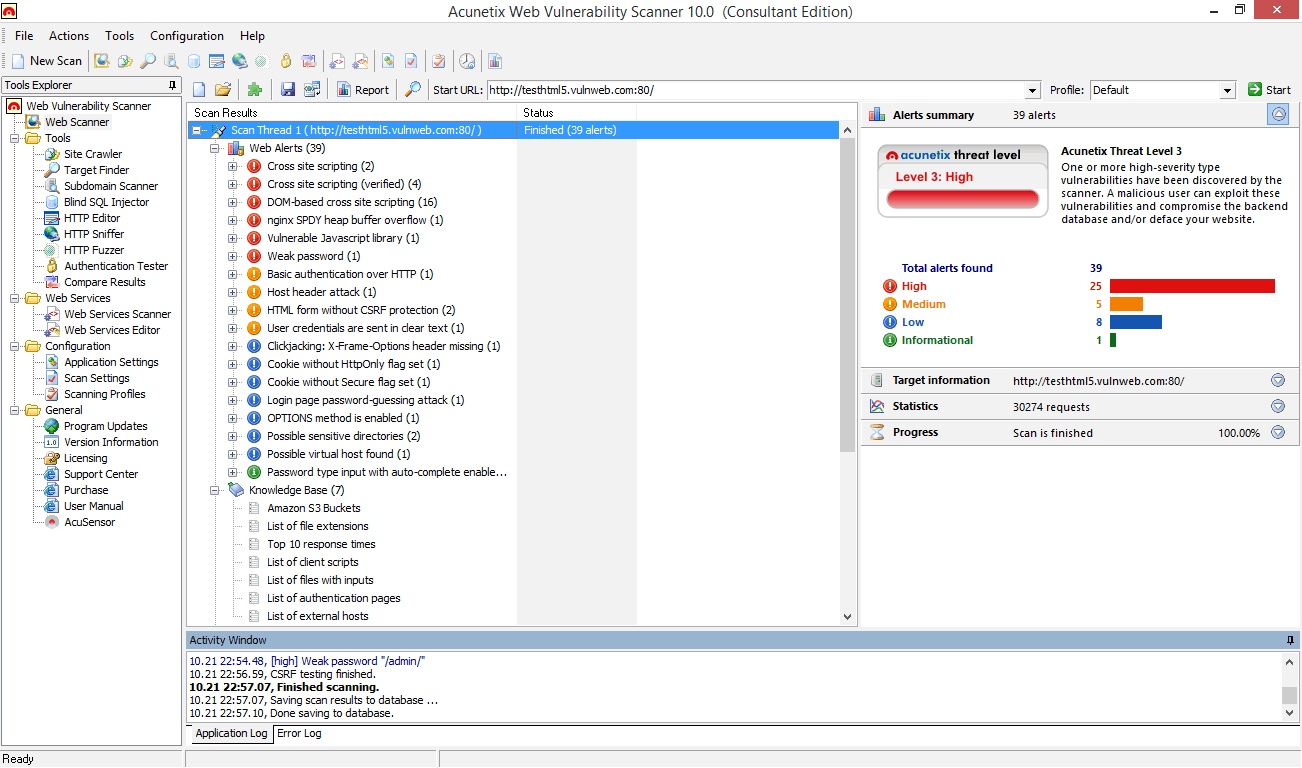Expand the Statistics section
Screen dimensions: 1302x768
tap(1278, 406)
